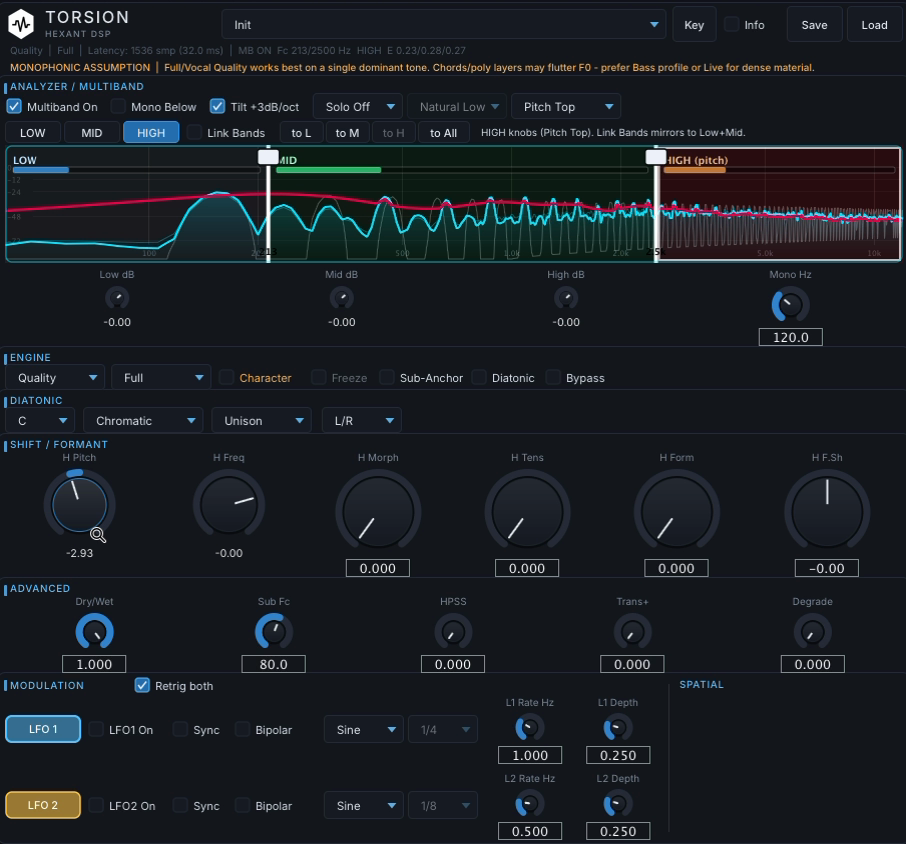Click the Trans+ knob
This screenshot has height=844, width=906.
coord(632,631)
